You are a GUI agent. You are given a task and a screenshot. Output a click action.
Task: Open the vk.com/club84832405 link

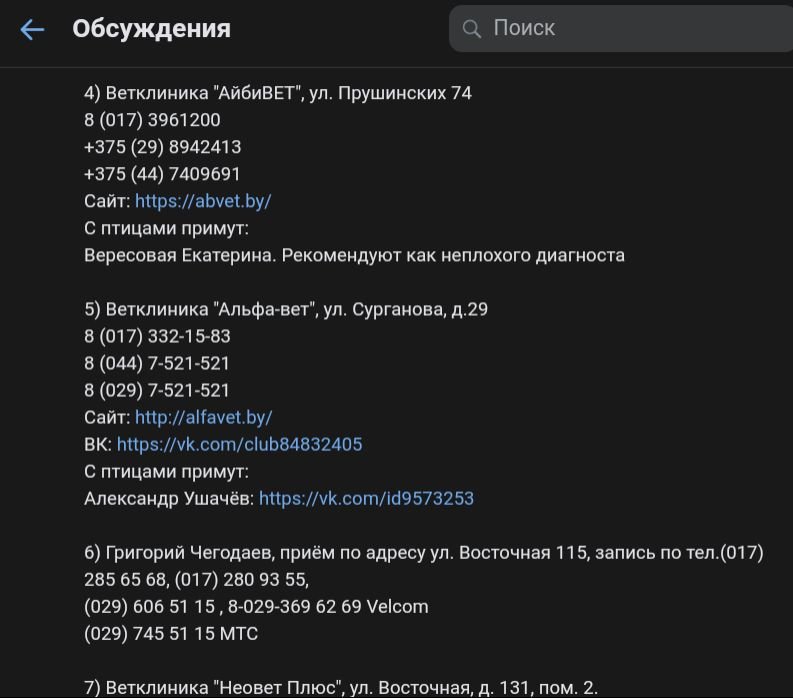[239, 444]
